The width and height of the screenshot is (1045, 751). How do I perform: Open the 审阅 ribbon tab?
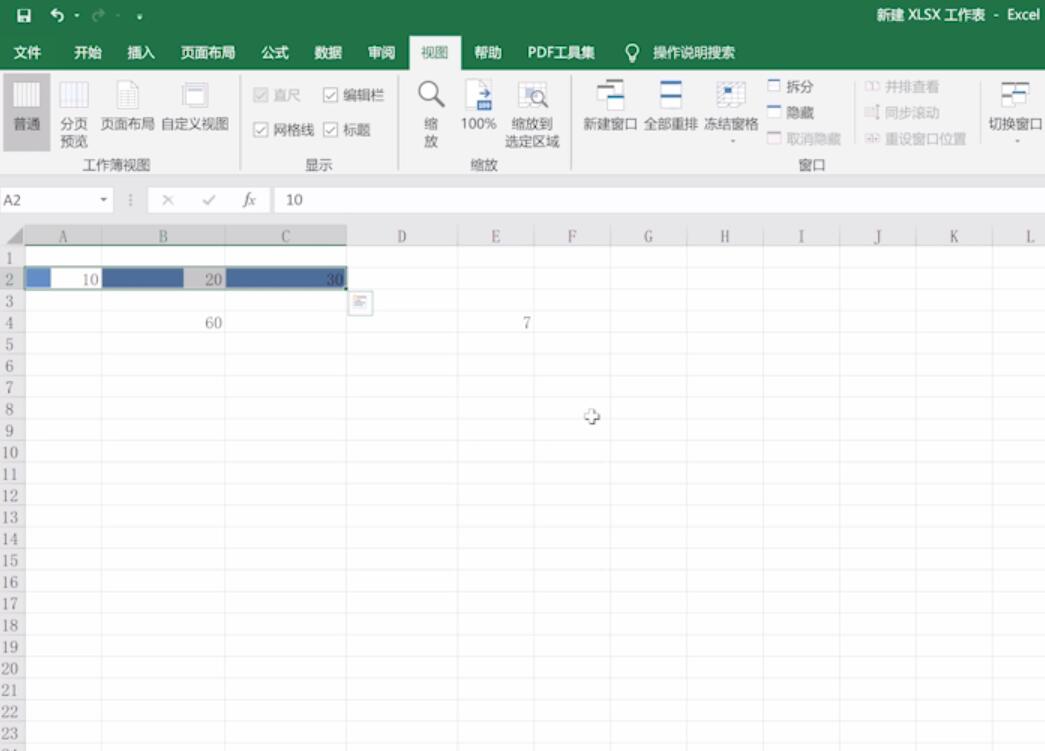pyautogui.click(x=381, y=53)
